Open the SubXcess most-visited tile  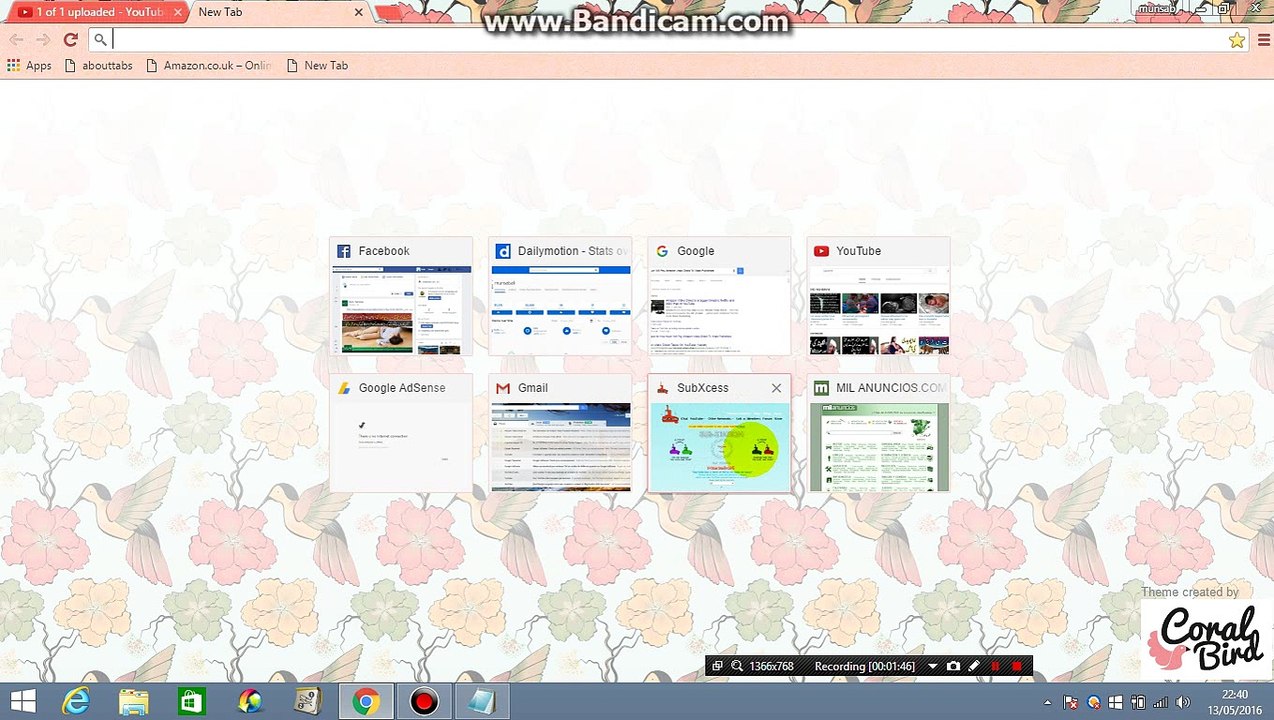[719, 434]
